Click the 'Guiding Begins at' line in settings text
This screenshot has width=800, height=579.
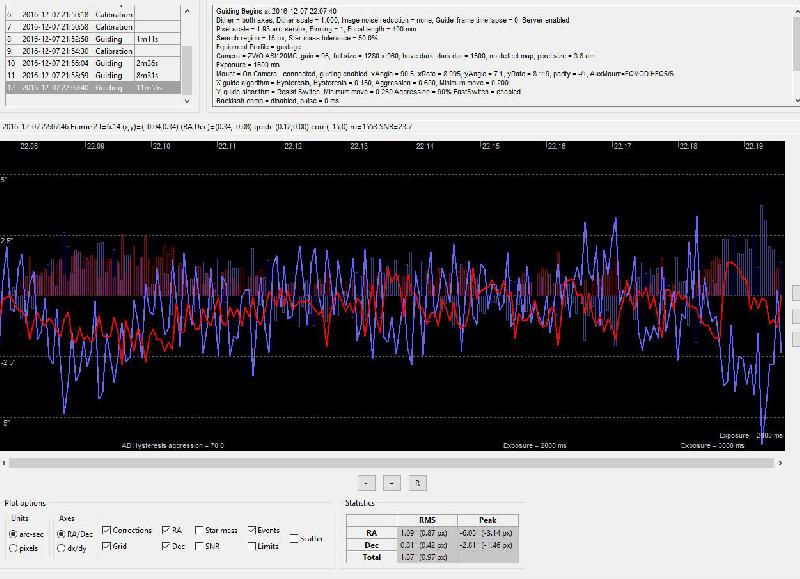point(276,11)
